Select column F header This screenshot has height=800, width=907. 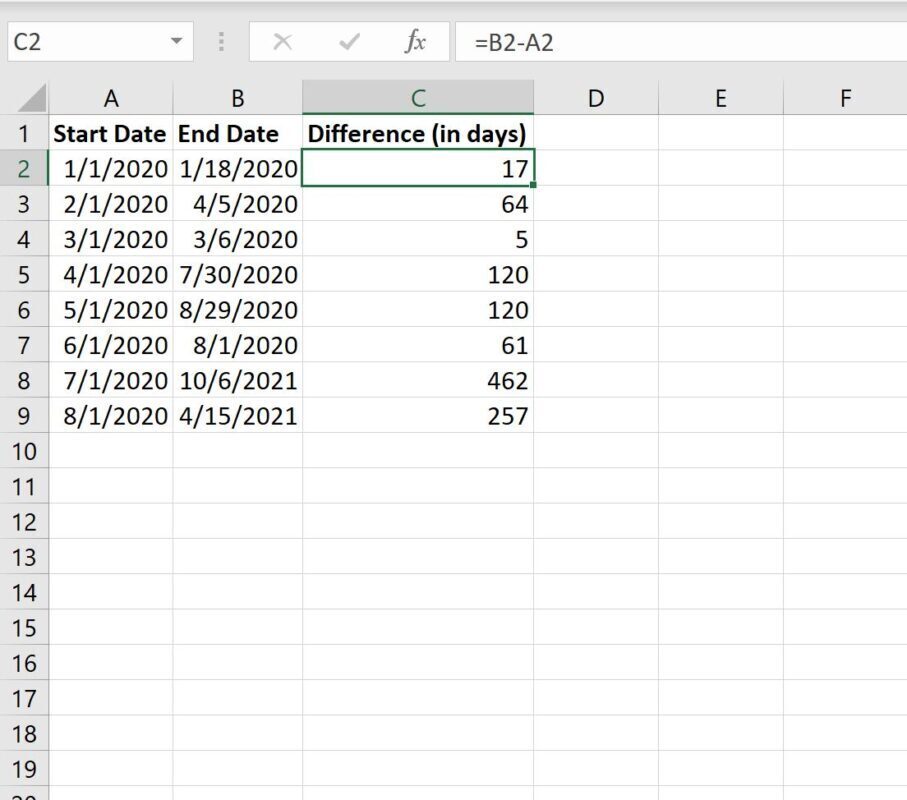845,98
